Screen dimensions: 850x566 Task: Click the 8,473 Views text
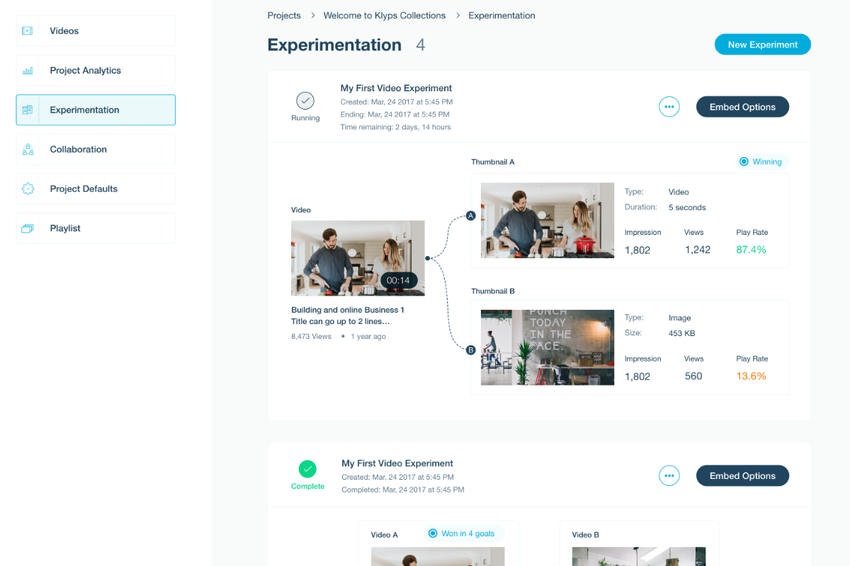pyautogui.click(x=311, y=336)
